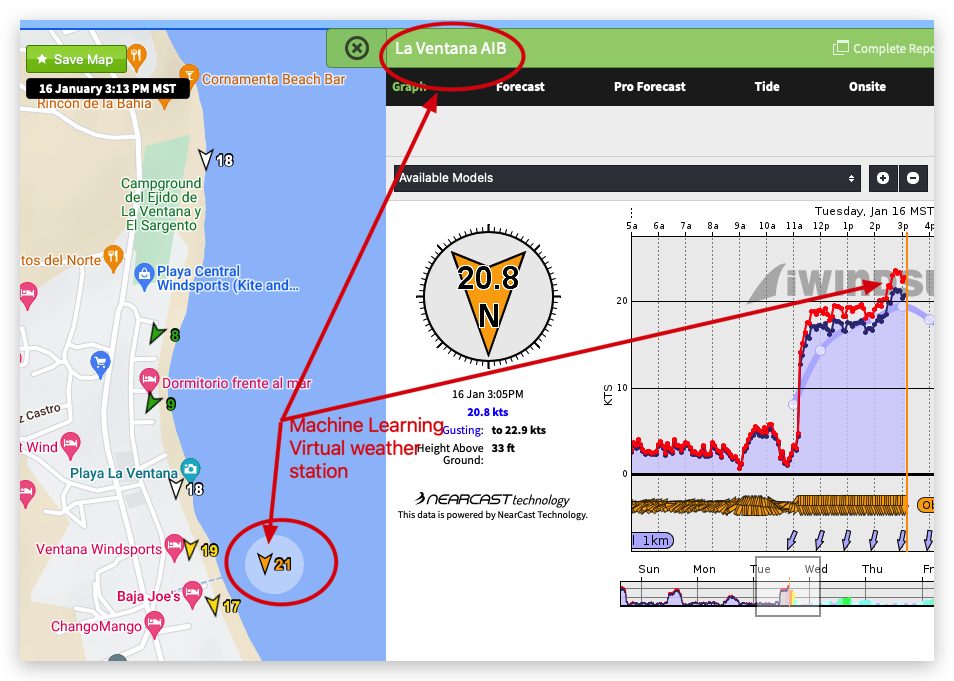Switch to the Forecast tab
The image size is (954, 681).
[x=520, y=86]
